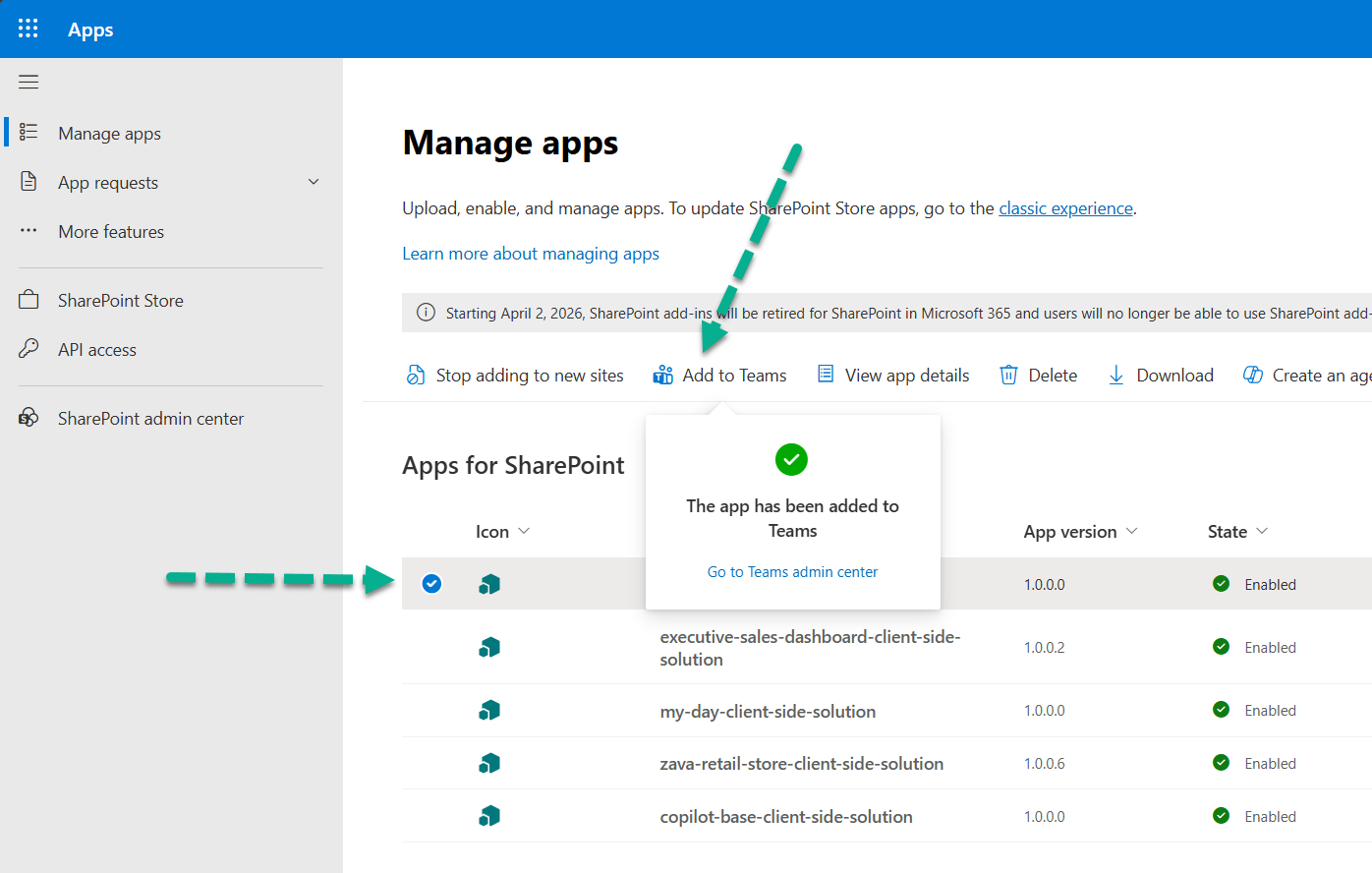Open the classic experience link
Viewport: 1372px width, 873px height.
tap(1065, 207)
